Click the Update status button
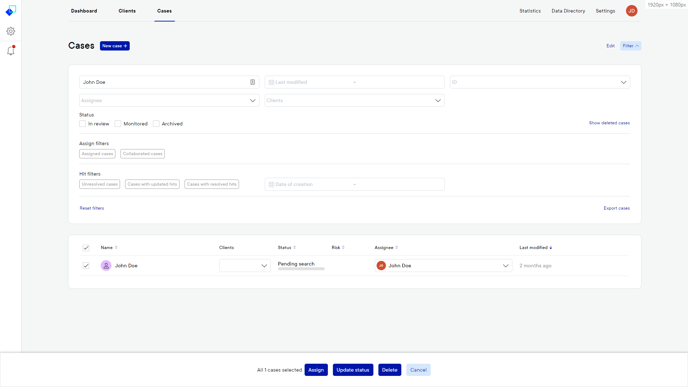The width and height of the screenshot is (688, 387). point(353,370)
